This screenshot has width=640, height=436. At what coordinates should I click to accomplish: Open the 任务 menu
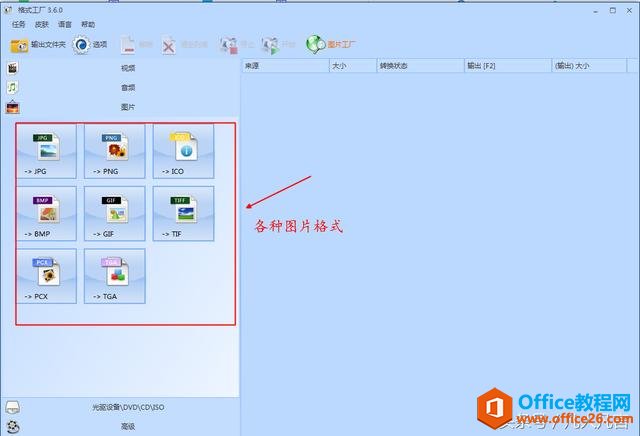pos(18,24)
